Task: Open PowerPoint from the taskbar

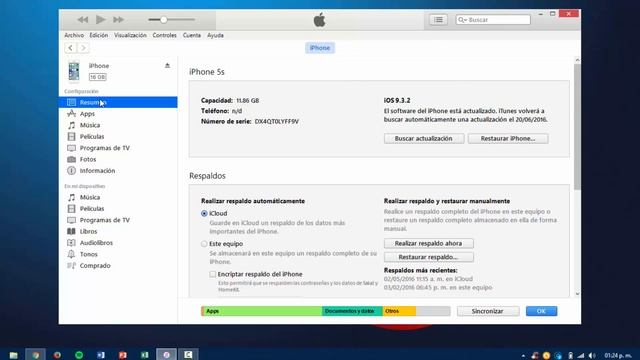Action: click(123, 355)
